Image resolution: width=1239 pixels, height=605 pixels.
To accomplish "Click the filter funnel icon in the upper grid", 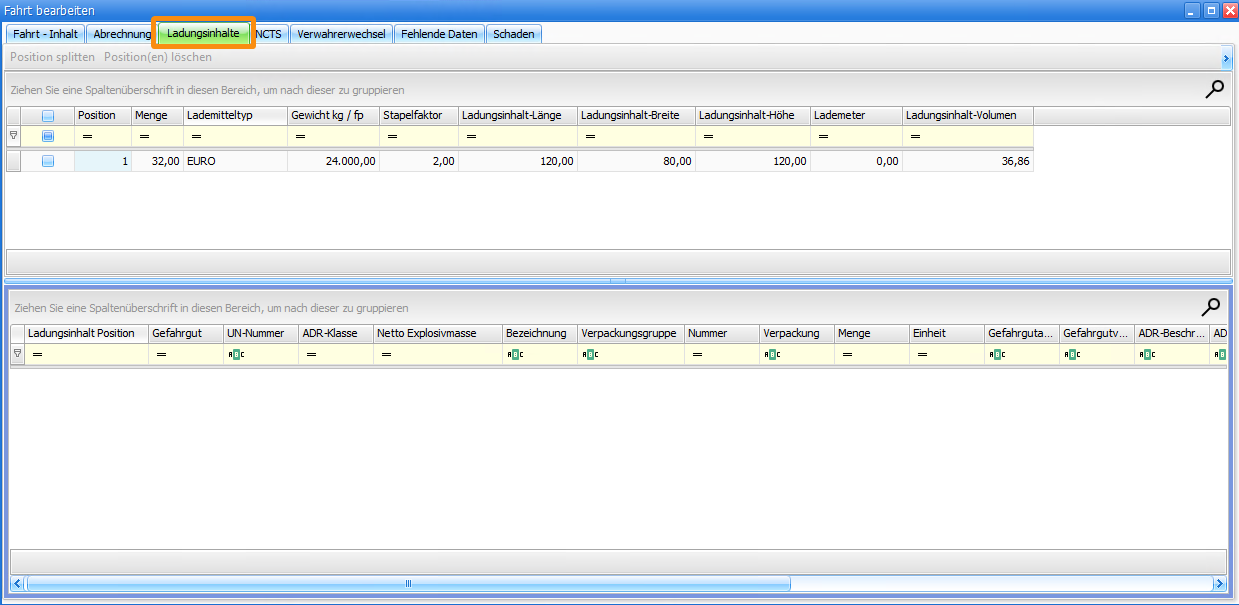I will pos(13,135).
